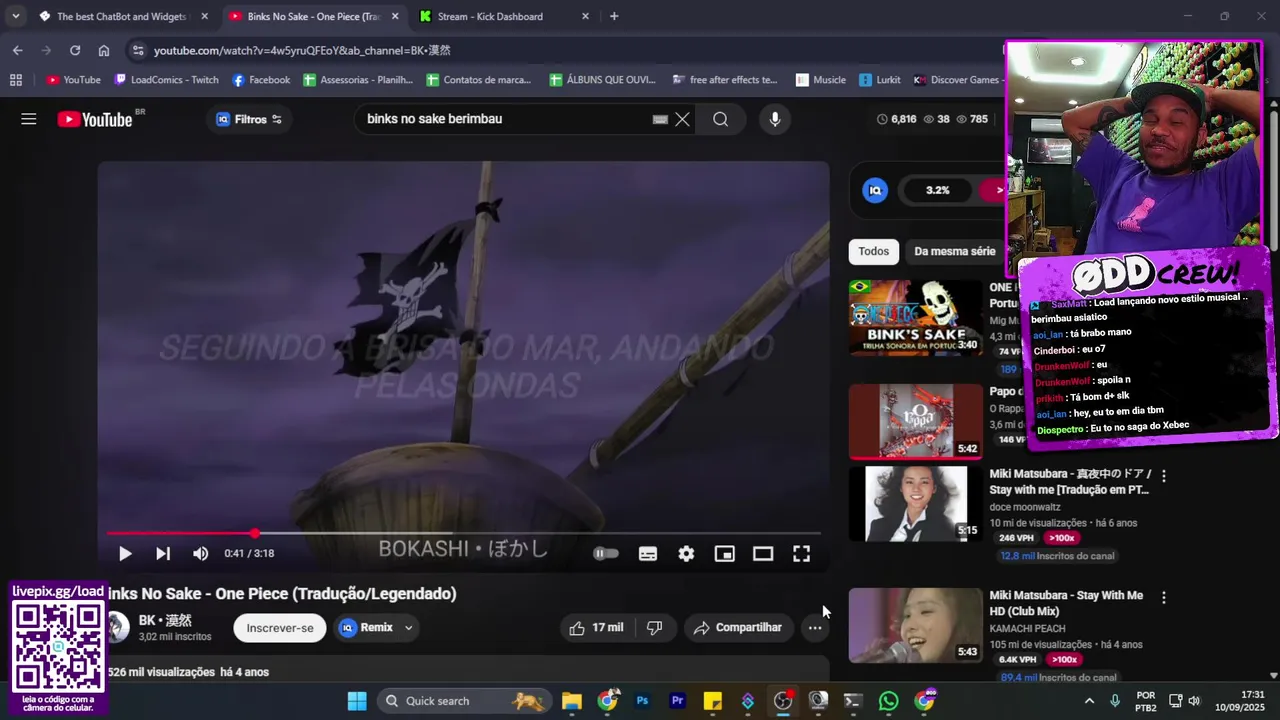1280x720 pixels.
Task: Dislike the video
Action: [654, 627]
